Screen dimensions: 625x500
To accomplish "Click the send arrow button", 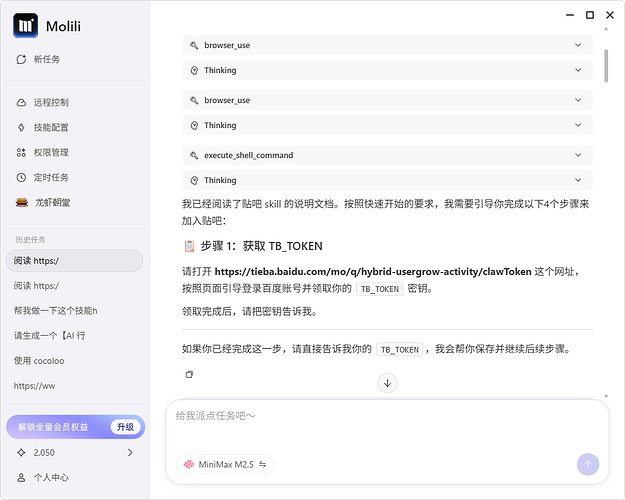I will 588,465.
